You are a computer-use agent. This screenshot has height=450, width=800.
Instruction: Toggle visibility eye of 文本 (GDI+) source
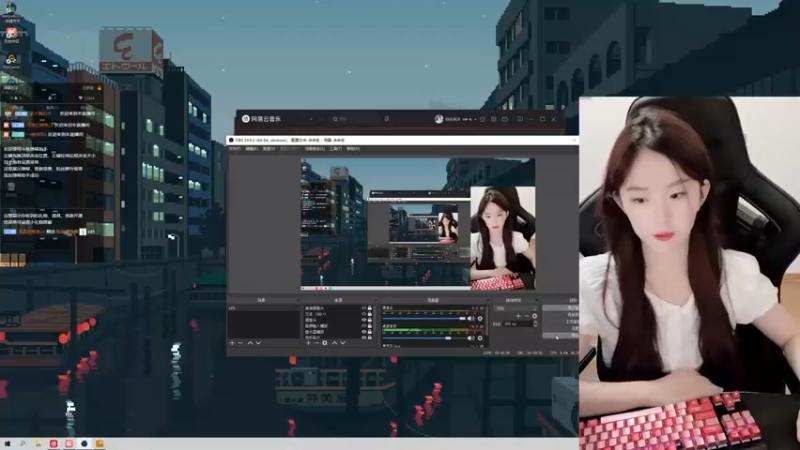(364, 314)
